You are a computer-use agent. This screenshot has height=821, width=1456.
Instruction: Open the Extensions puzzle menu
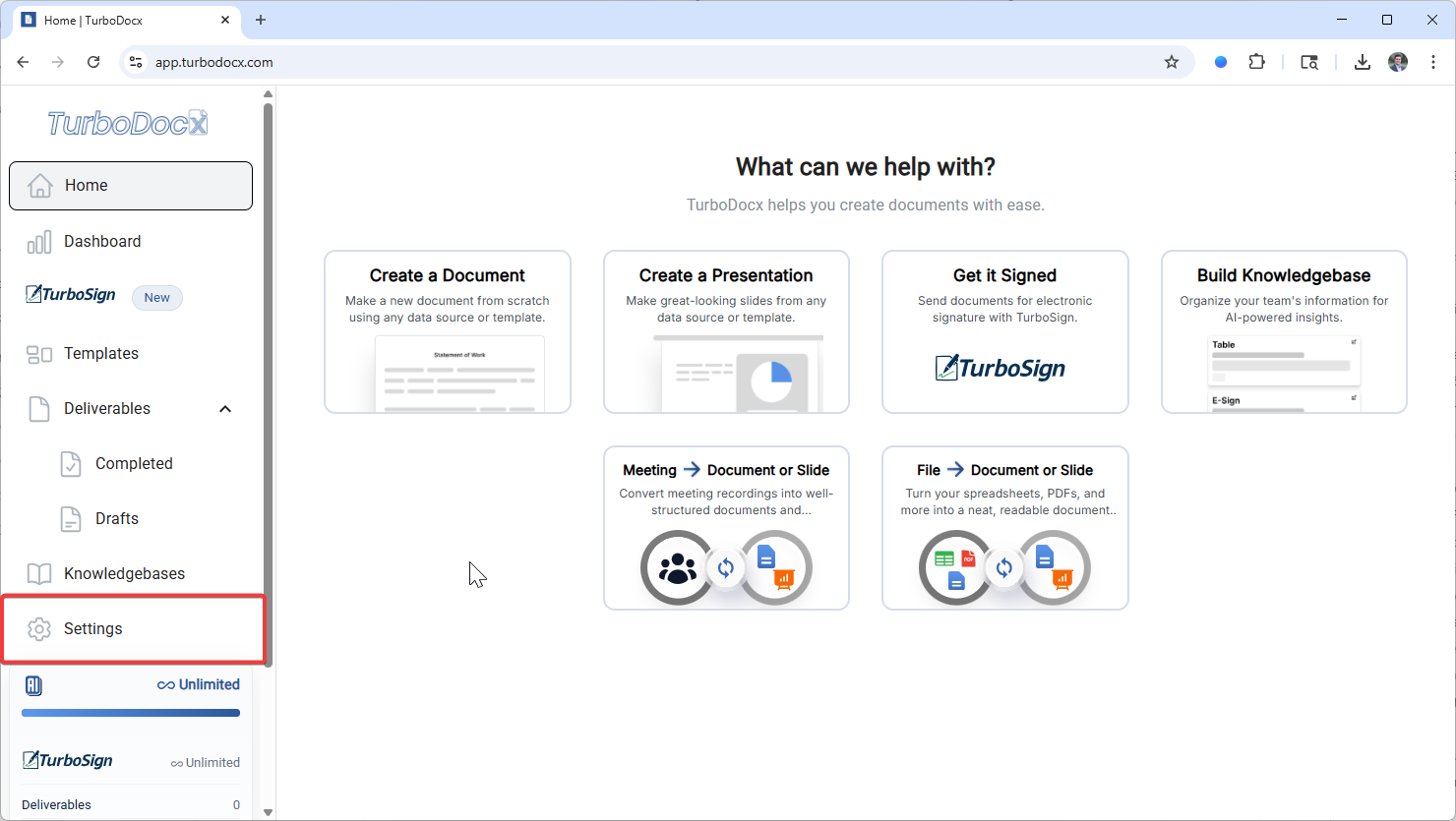(x=1256, y=62)
